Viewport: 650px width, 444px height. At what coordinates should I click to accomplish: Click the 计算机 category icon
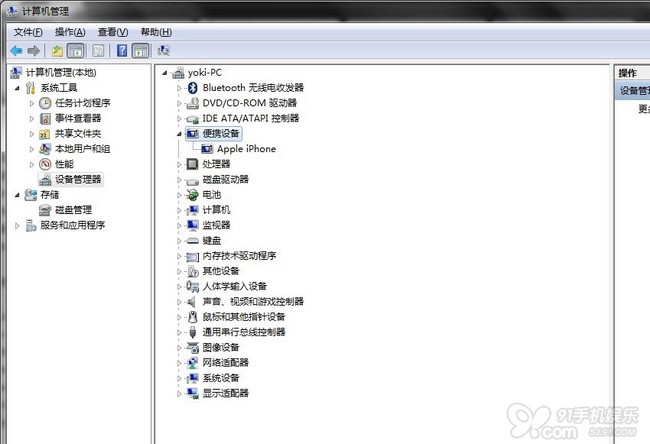coord(192,210)
